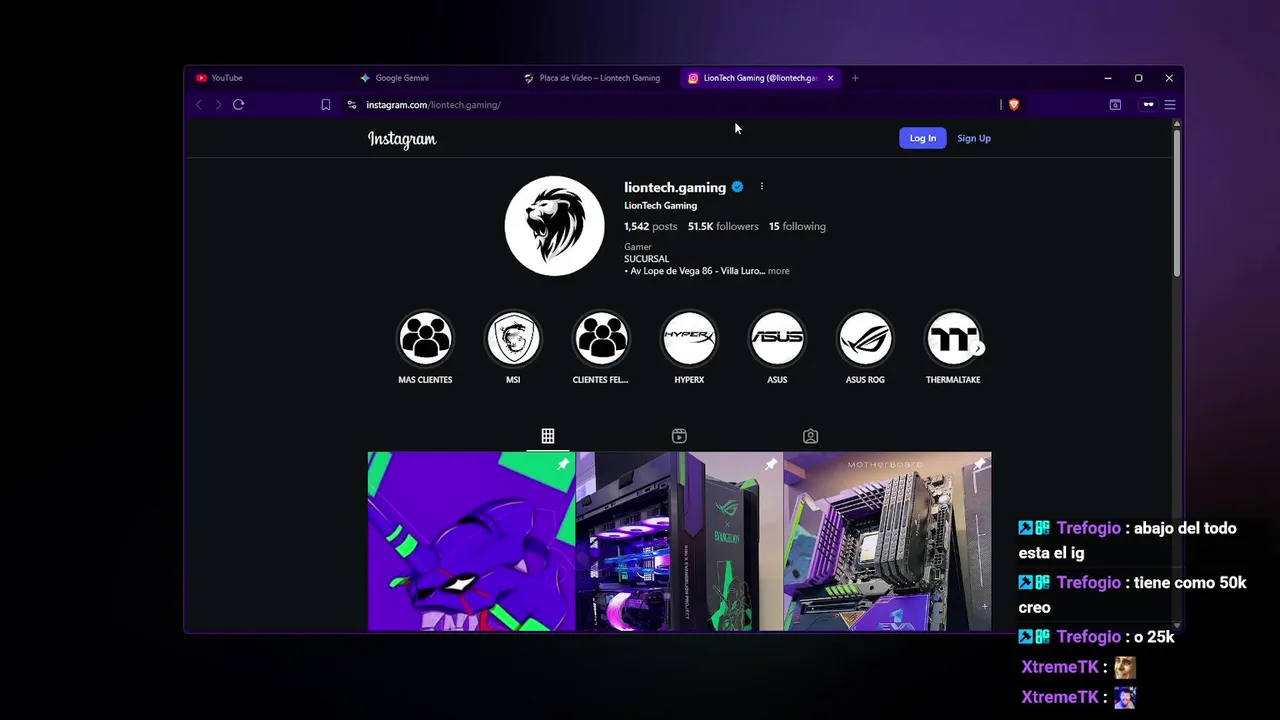Open the sidebar panel icon in toolbar
1280x720 pixels.
(x=1115, y=104)
